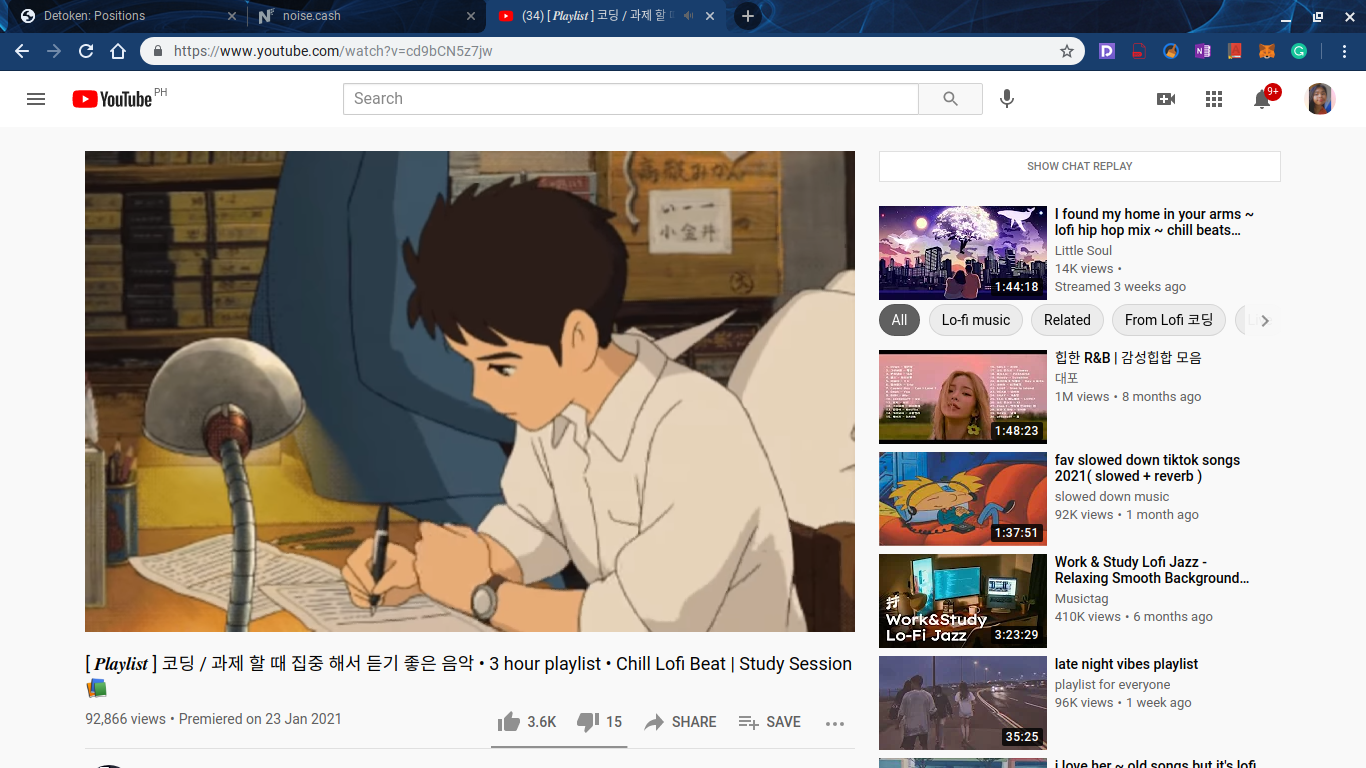Open the notifications bell
Viewport: 1366px width, 768px height.
point(1262,99)
